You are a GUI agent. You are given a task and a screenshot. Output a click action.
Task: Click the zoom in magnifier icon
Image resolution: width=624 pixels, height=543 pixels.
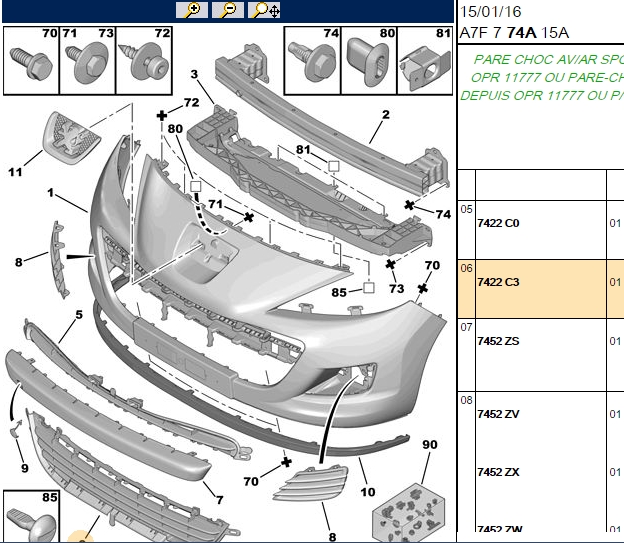coord(192,10)
